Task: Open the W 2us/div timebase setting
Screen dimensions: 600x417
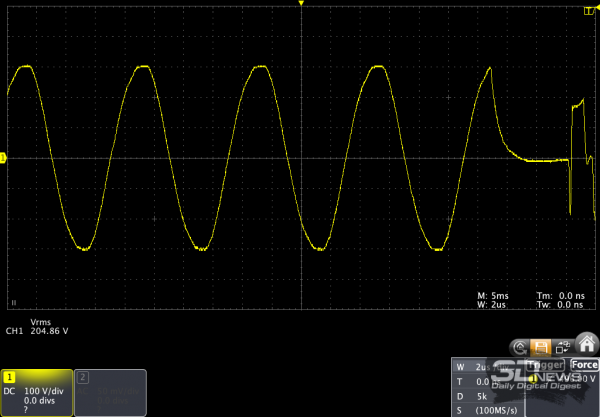Action: coord(478,366)
